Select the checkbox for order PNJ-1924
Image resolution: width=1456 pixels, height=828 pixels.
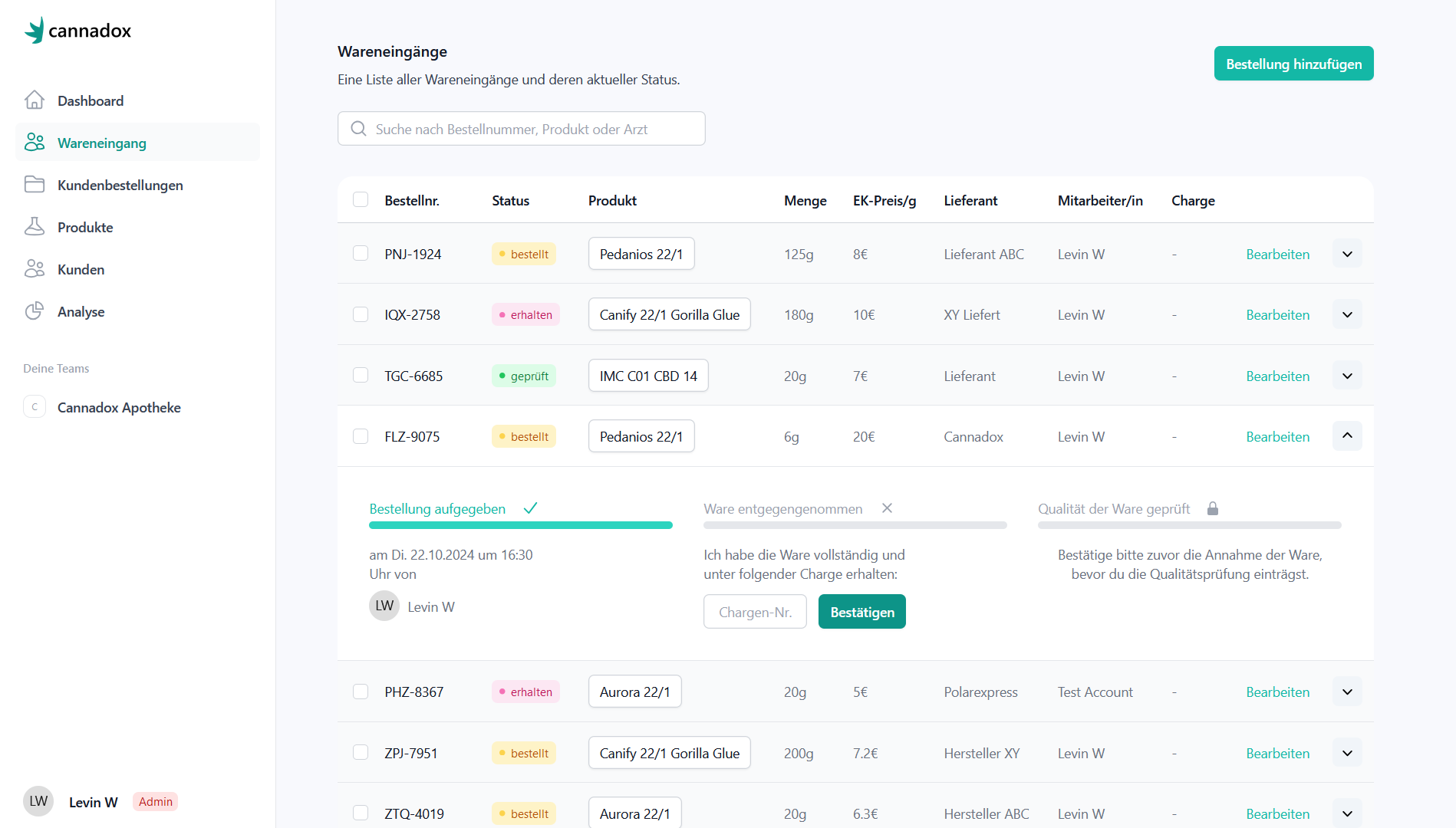(361, 253)
